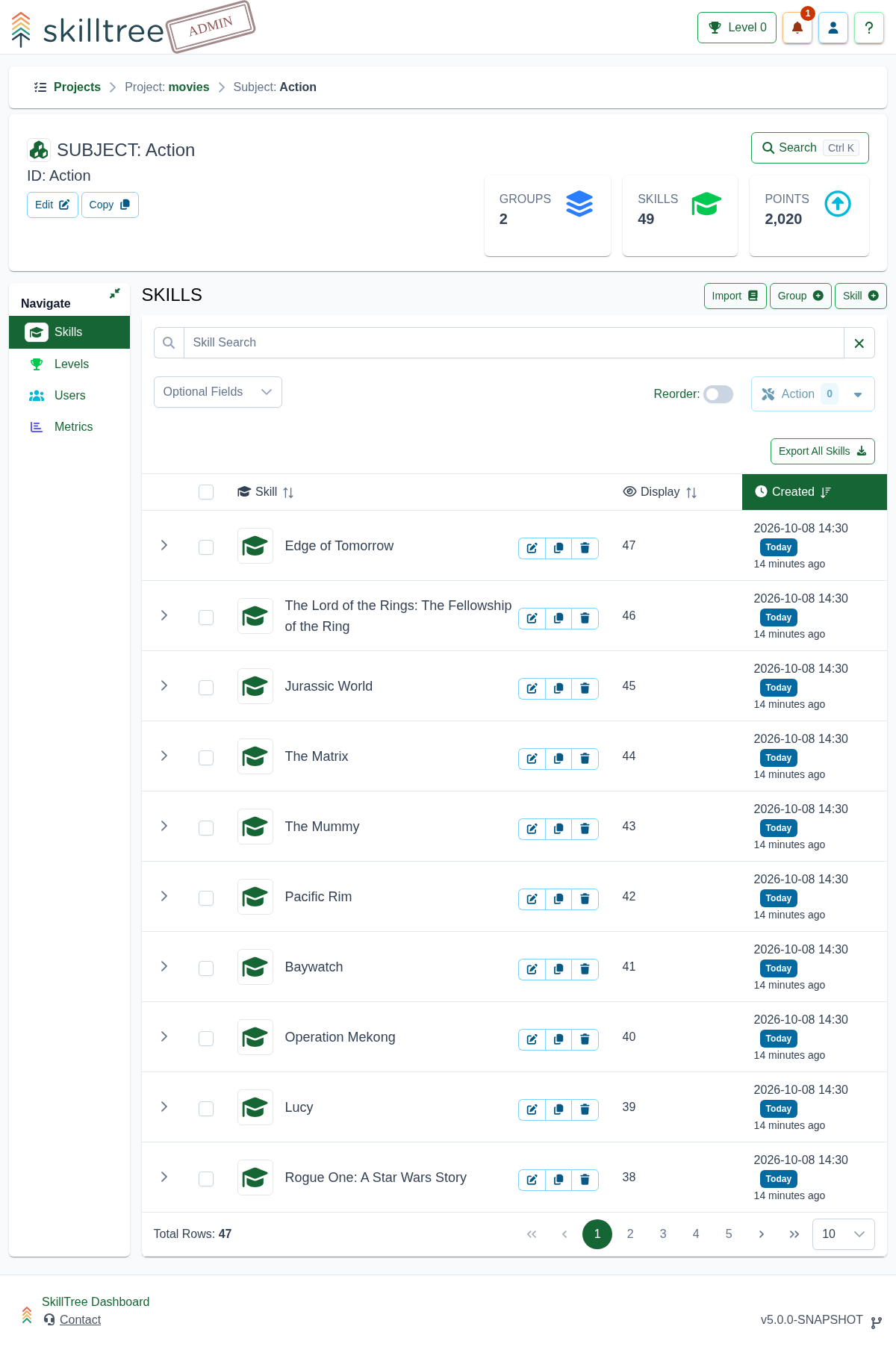This screenshot has width=896, height=1347.
Task: Go to Projects breadcrumb
Action: (77, 87)
